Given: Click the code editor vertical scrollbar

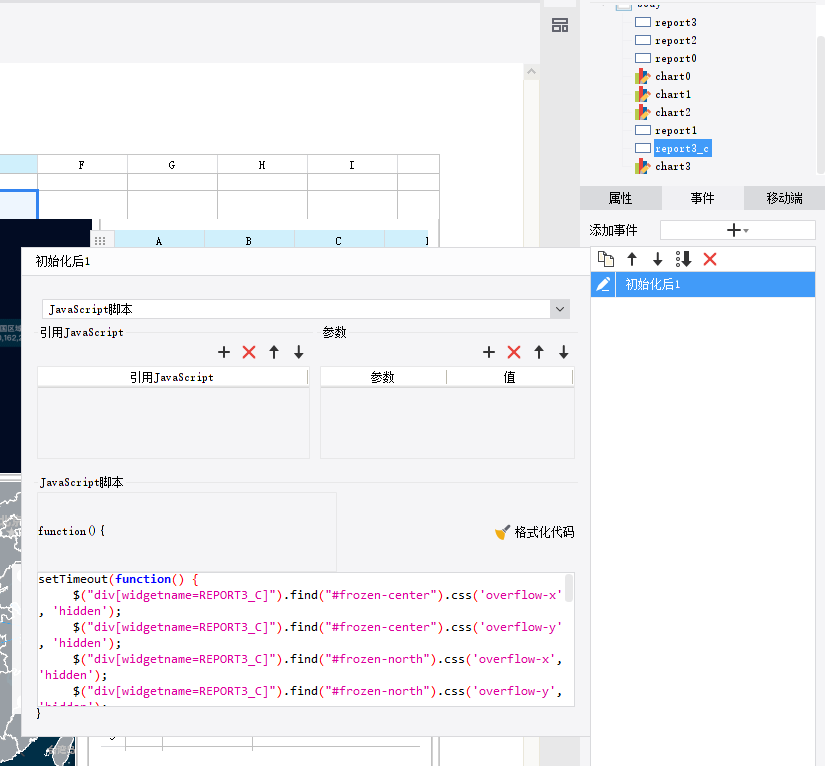Looking at the screenshot, I should [569, 587].
